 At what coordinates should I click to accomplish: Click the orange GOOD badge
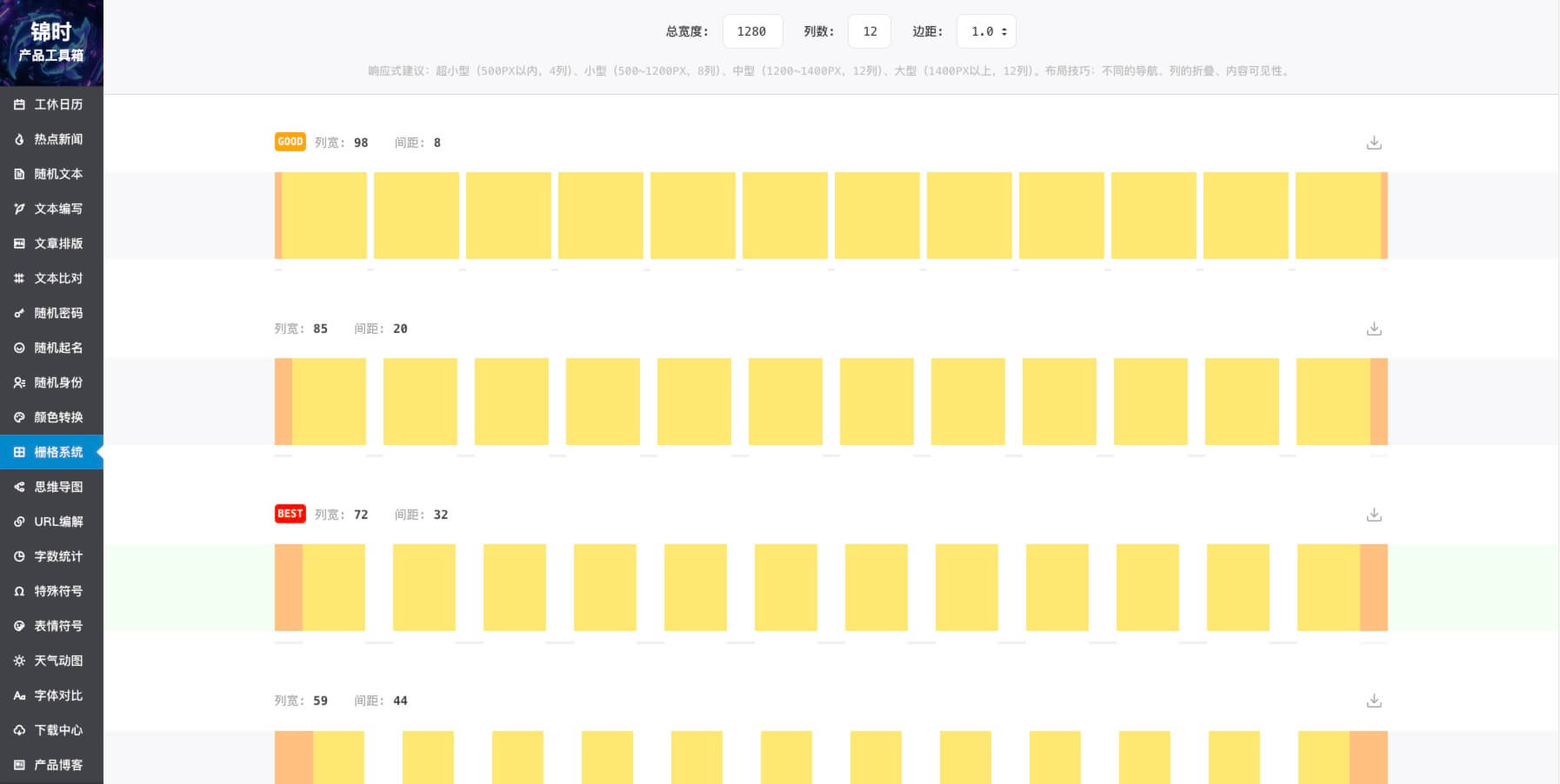click(x=290, y=142)
